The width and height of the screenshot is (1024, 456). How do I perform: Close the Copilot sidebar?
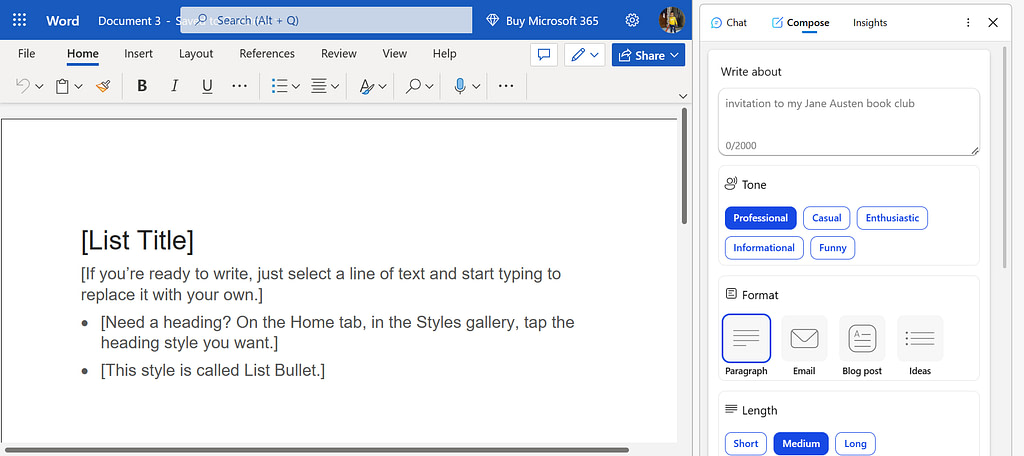(993, 22)
